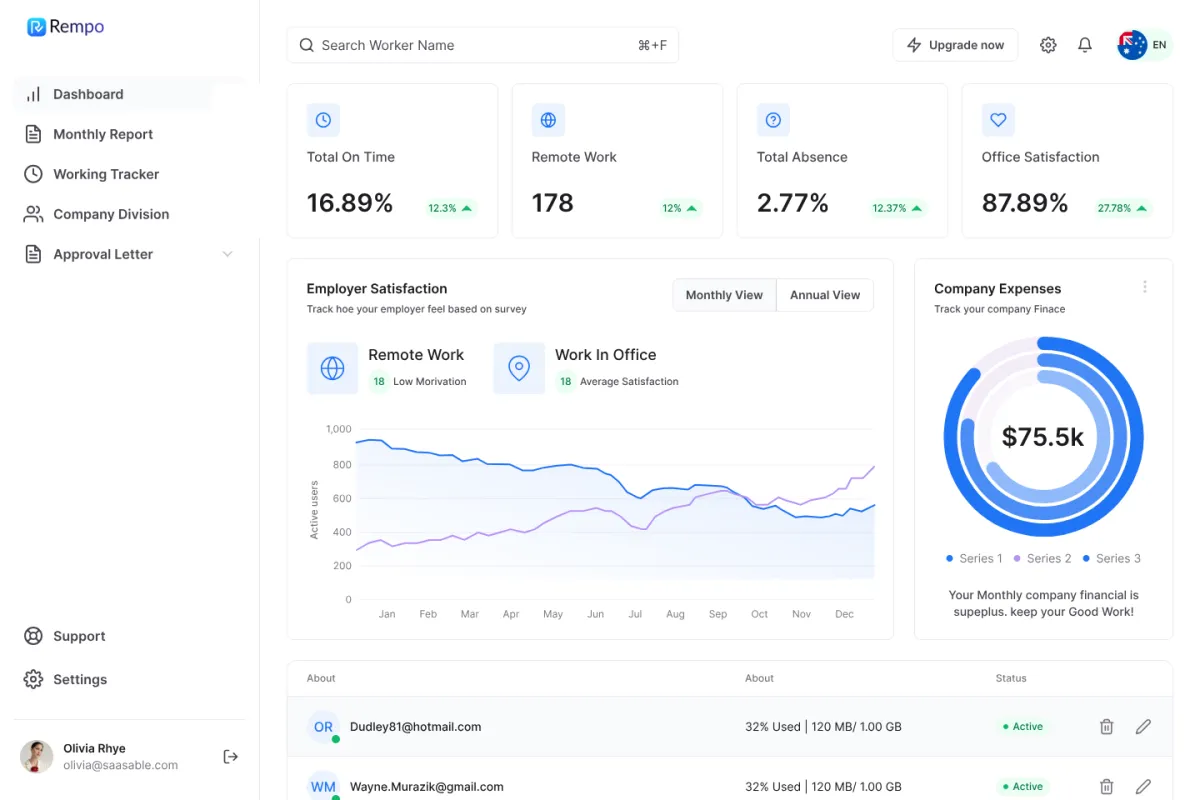Screen dimensions: 1200x800
Task: Click the logout icon beside Olivia Rhye
Action: pos(230,757)
